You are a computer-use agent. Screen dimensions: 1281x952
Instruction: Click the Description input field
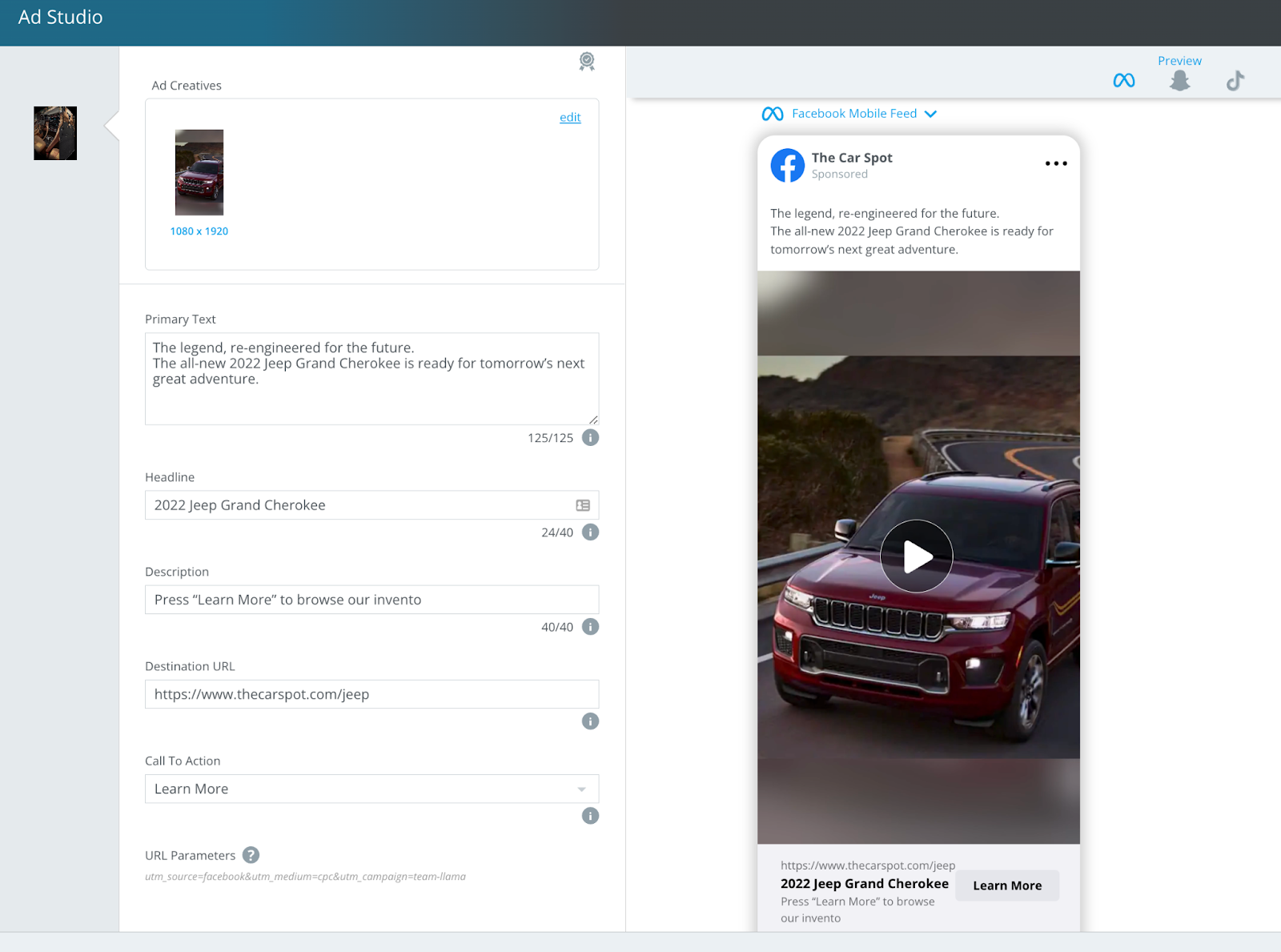click(x=371, y=600)
